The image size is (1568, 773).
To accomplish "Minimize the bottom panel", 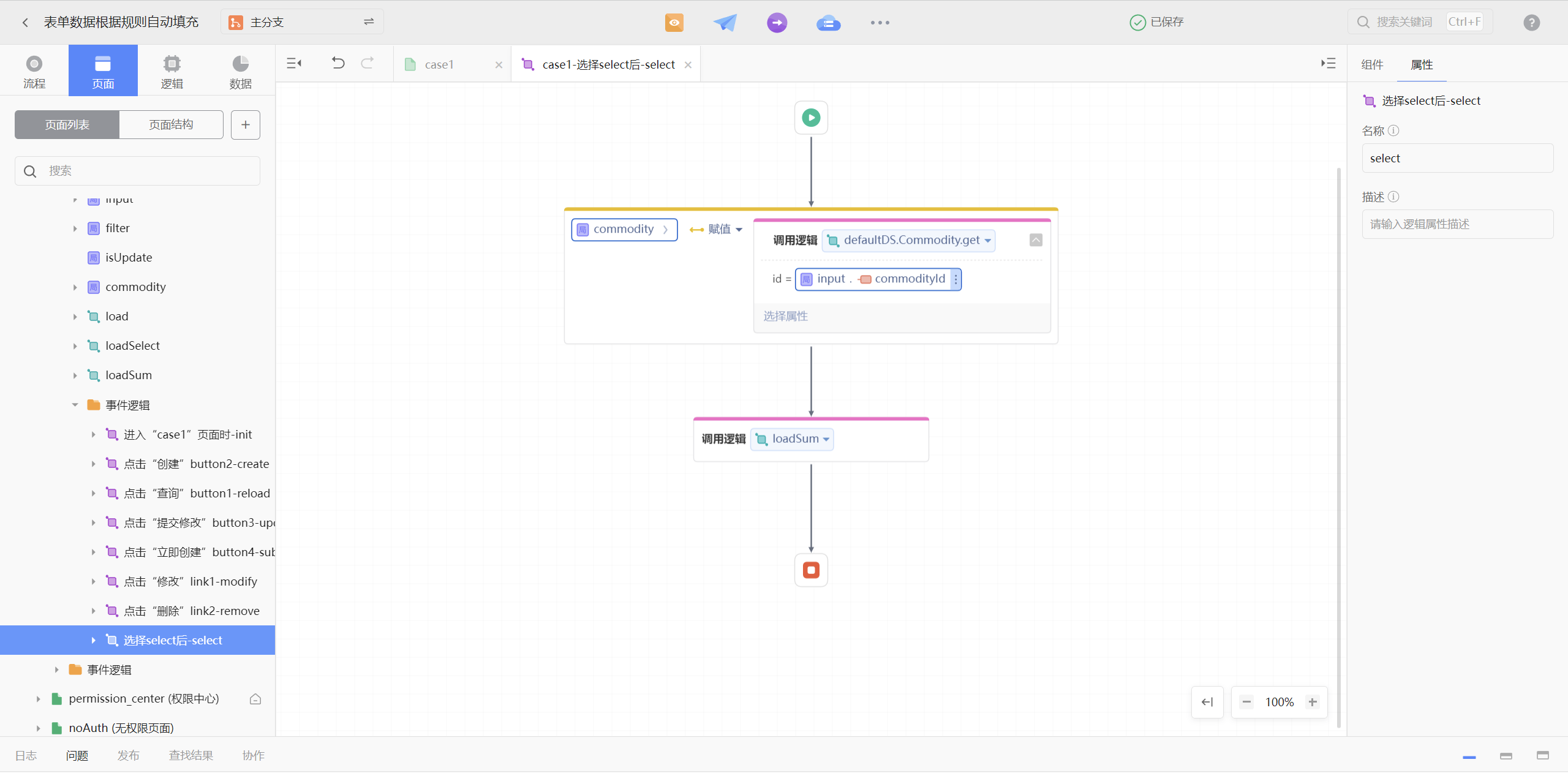I will point(1469,756).
